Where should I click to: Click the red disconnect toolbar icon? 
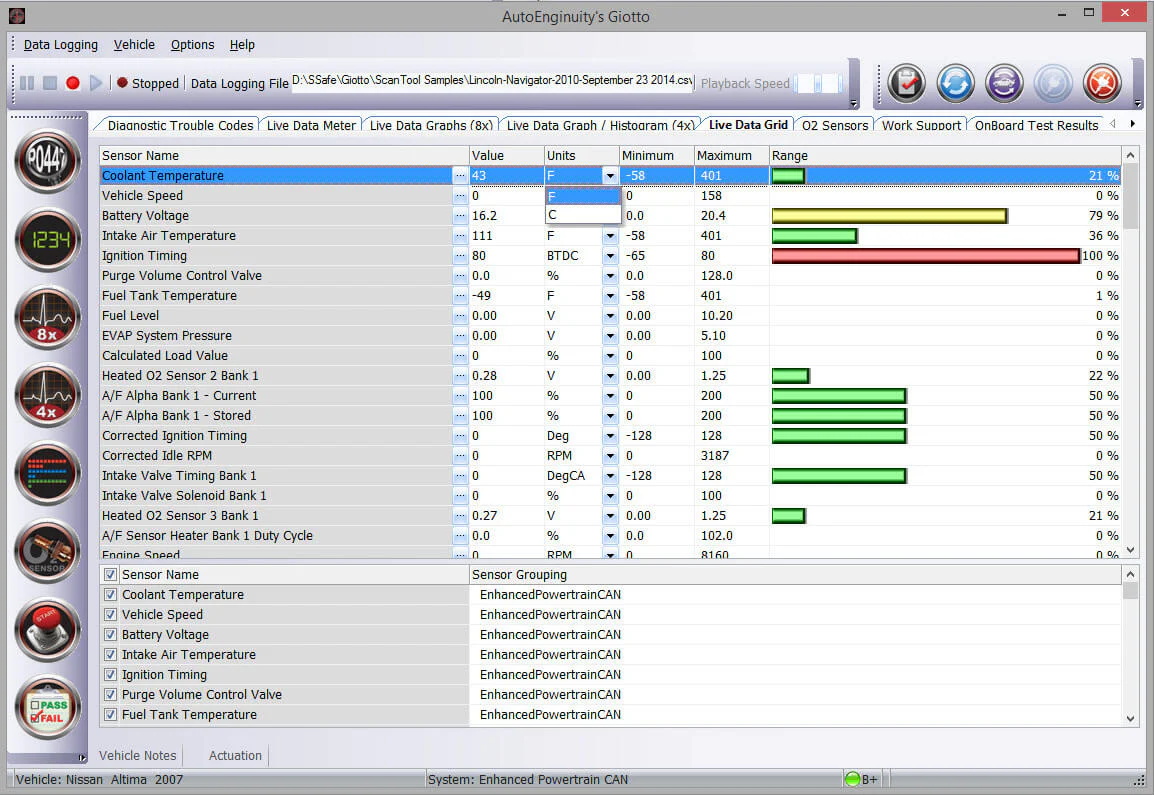(x=1102, y=83)
